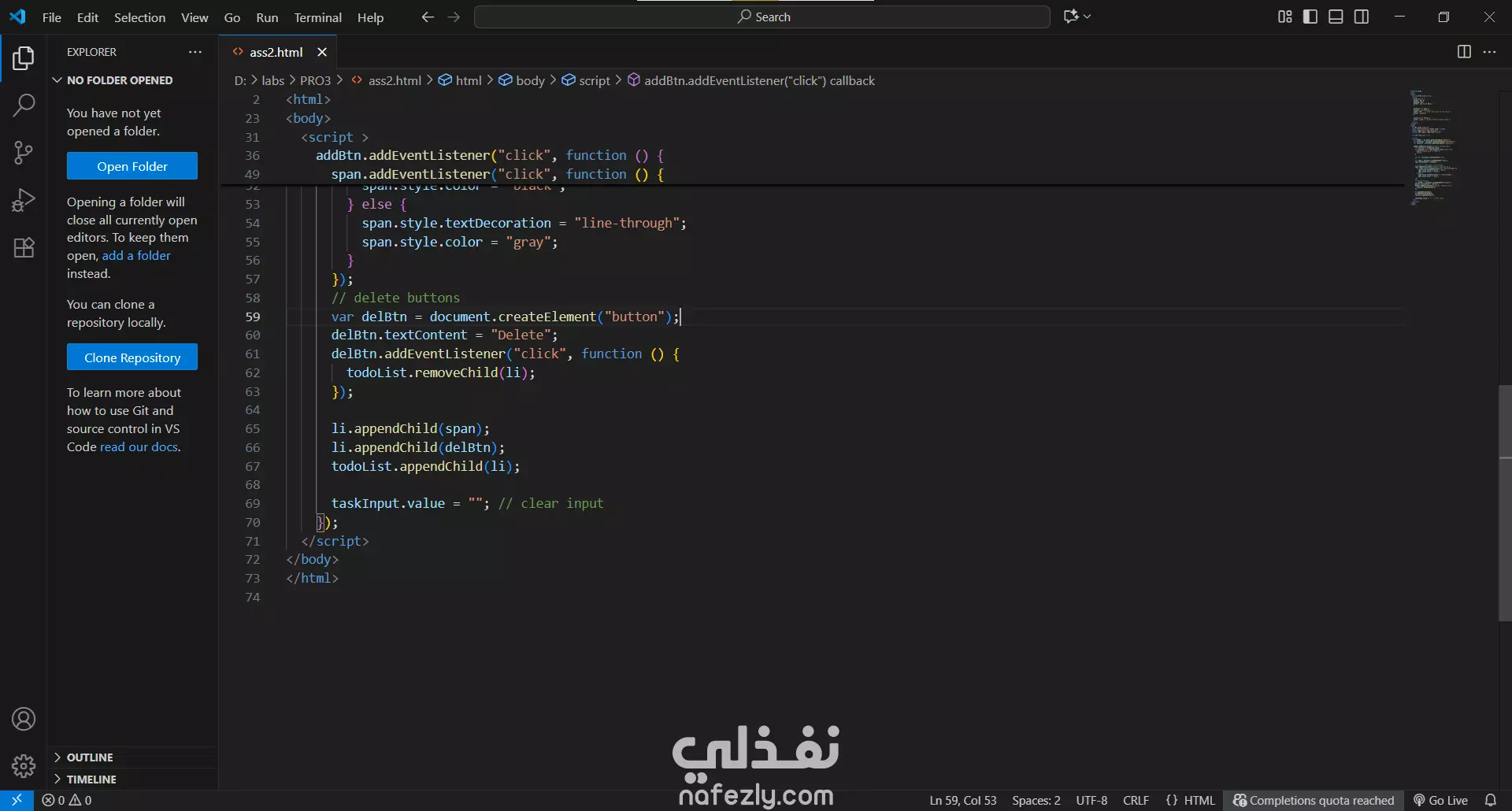1512x811 pixels.
Task: Open the Run menu
Action: pos(267,17)
